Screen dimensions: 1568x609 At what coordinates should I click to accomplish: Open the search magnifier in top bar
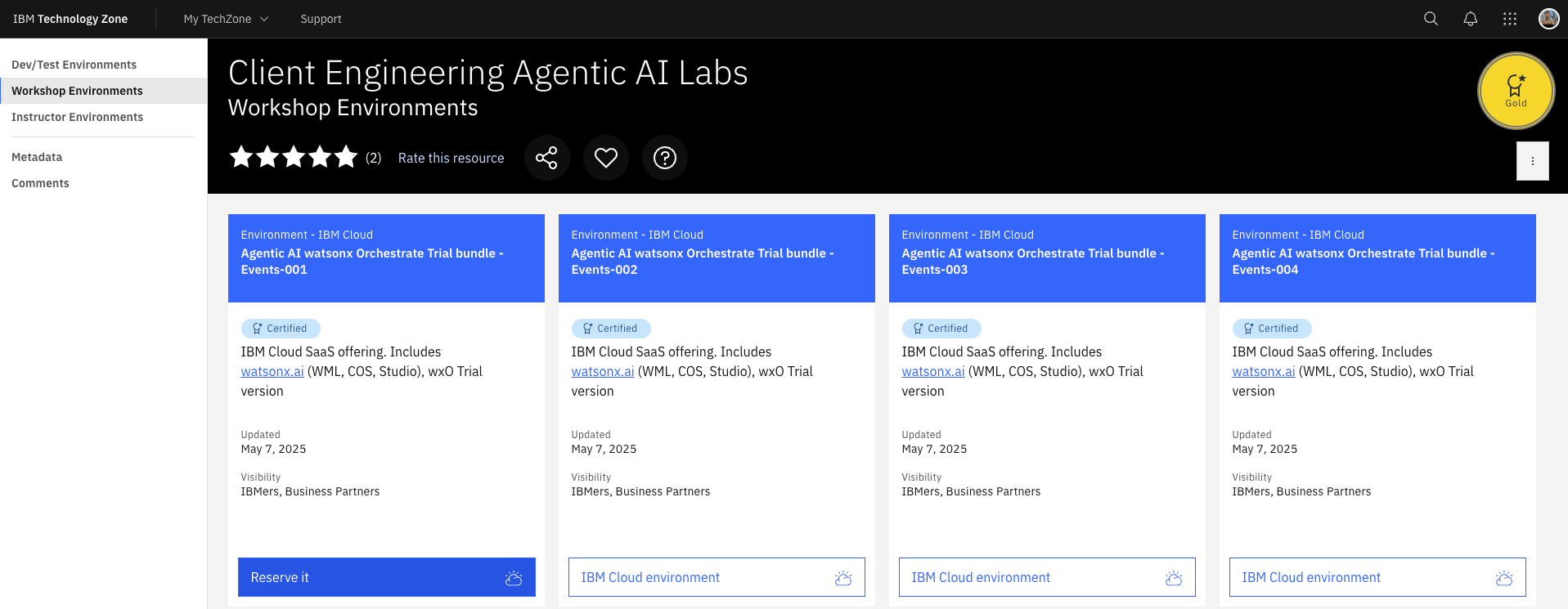coord(1431,19)
